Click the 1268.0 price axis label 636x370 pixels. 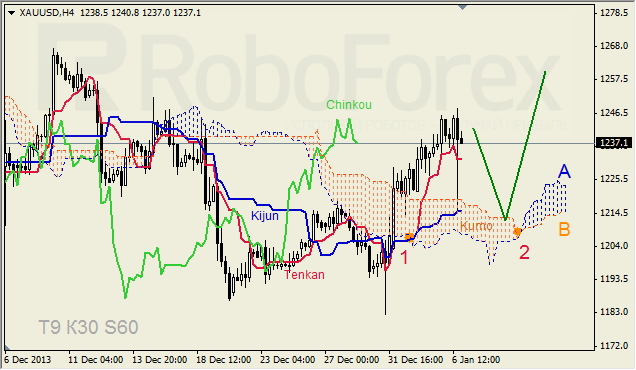pyautogui.click(x=614, y=46)
